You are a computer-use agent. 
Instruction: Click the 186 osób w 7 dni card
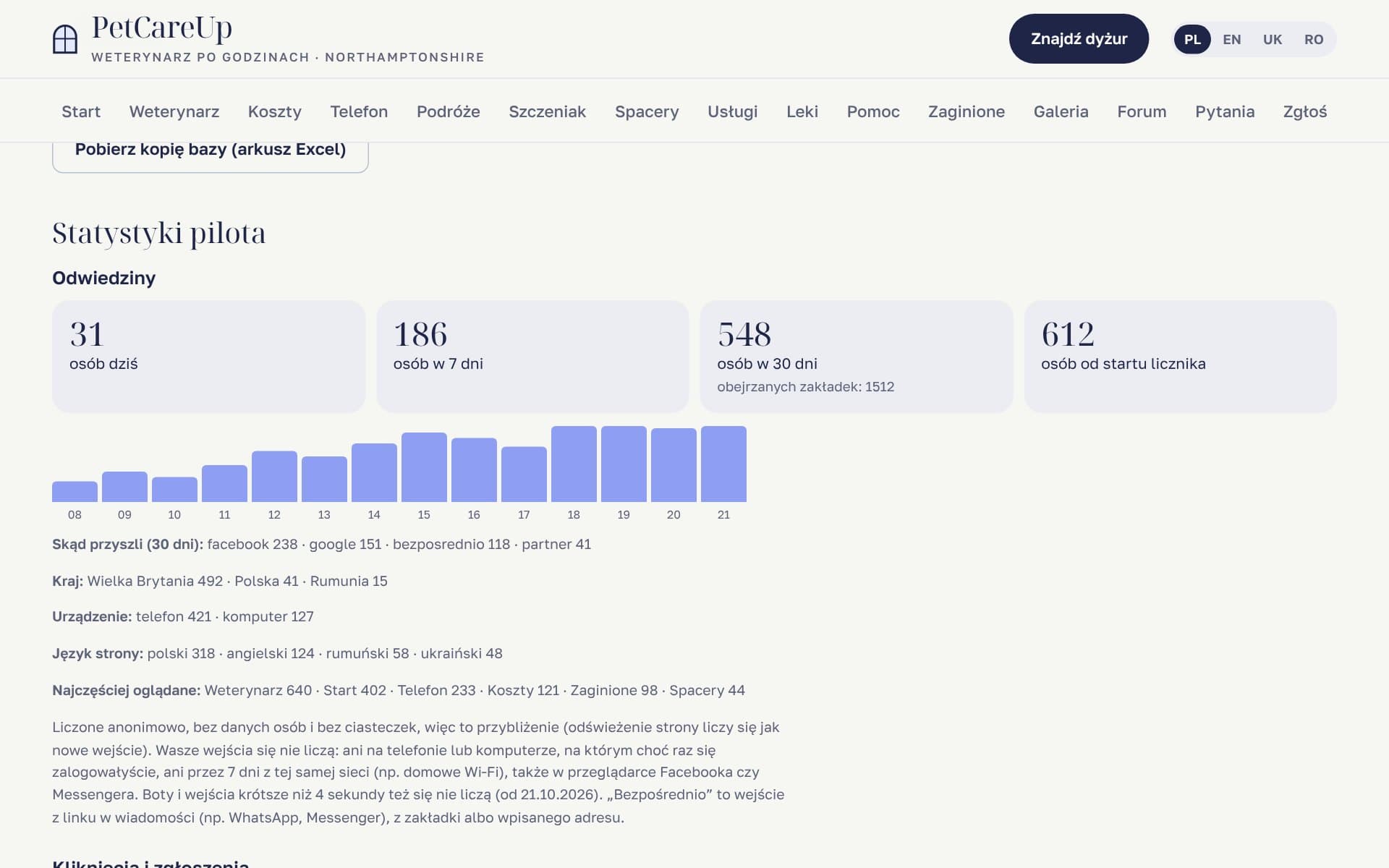tap(532, 357)
